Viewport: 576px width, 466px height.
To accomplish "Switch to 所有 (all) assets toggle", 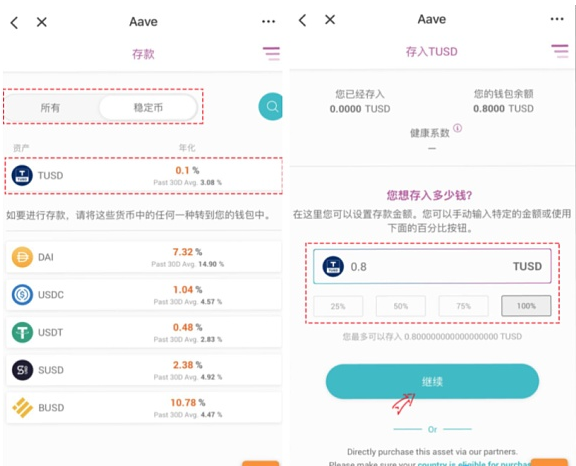I will 50,108.
